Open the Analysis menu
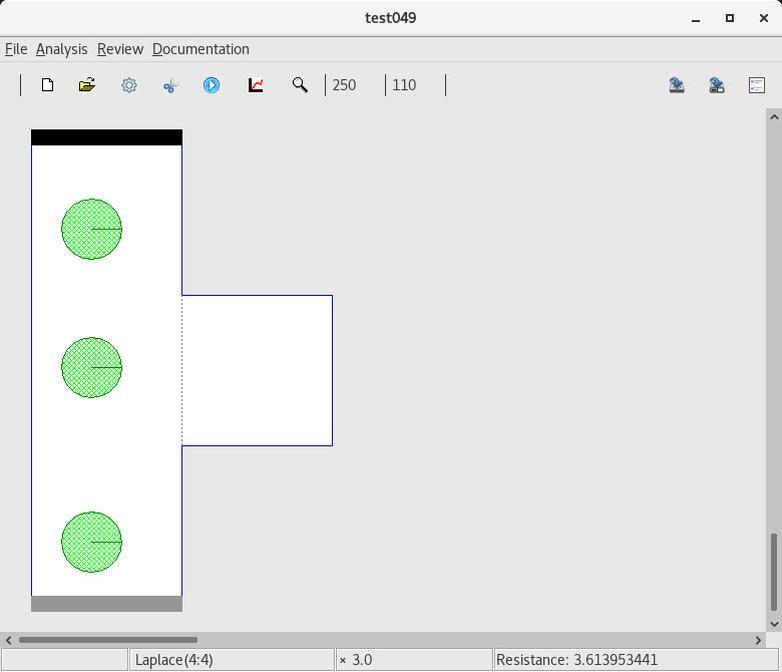The height and width of the screenshot is (672, 782). pos(61,49)
